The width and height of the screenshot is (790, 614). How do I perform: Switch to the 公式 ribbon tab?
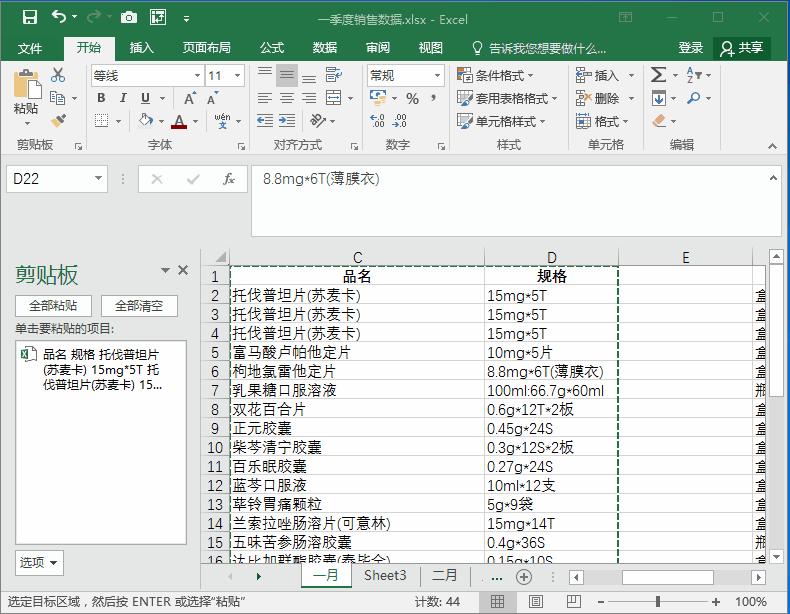[272, 48]
